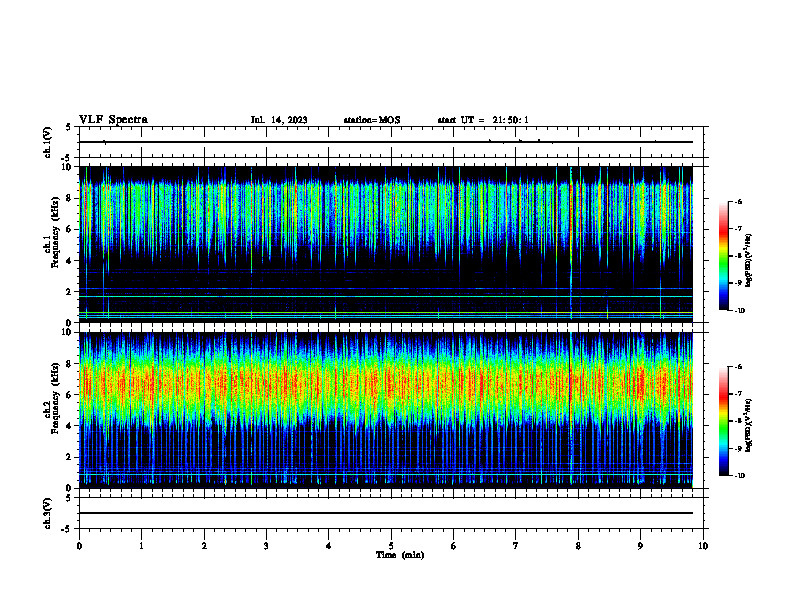792x612 pixels.
Task: Click the time axis tick label "9"
Action: (x=640, y=546)
